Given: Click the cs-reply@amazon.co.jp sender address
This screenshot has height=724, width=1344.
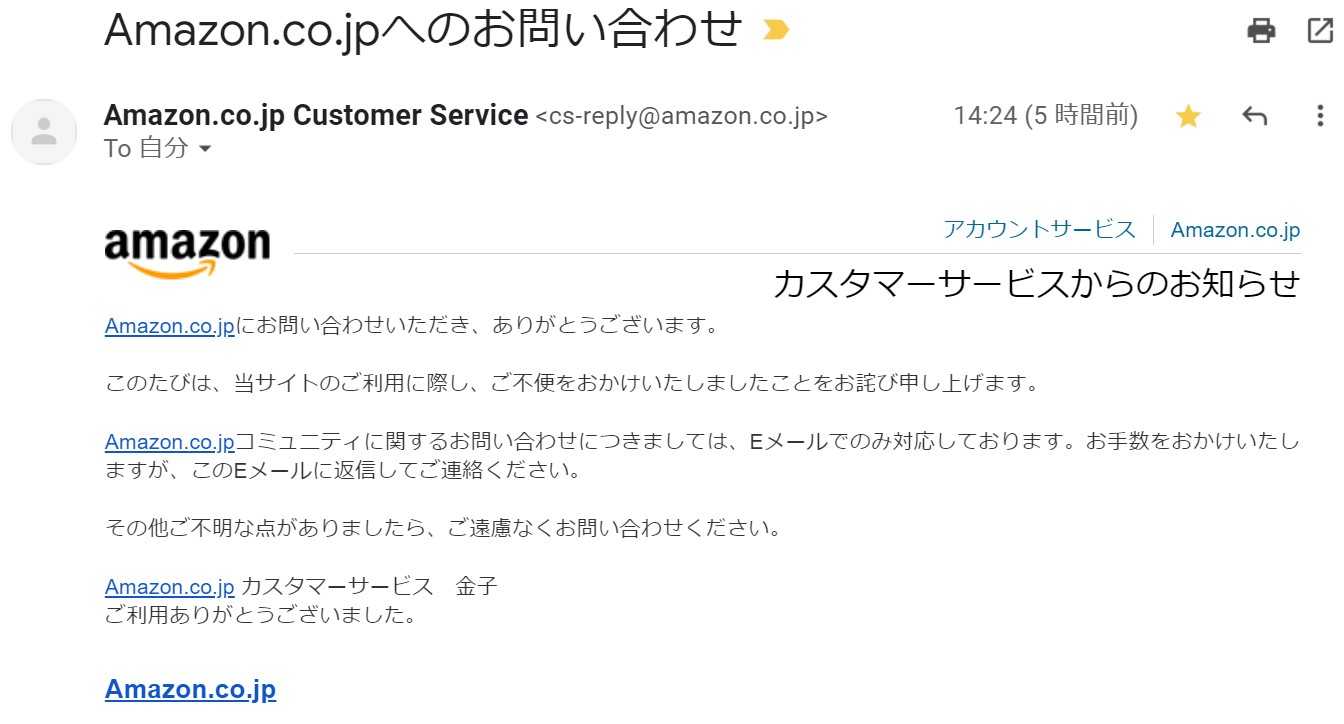Looking at the screenshot, I should tap(681, 117).
